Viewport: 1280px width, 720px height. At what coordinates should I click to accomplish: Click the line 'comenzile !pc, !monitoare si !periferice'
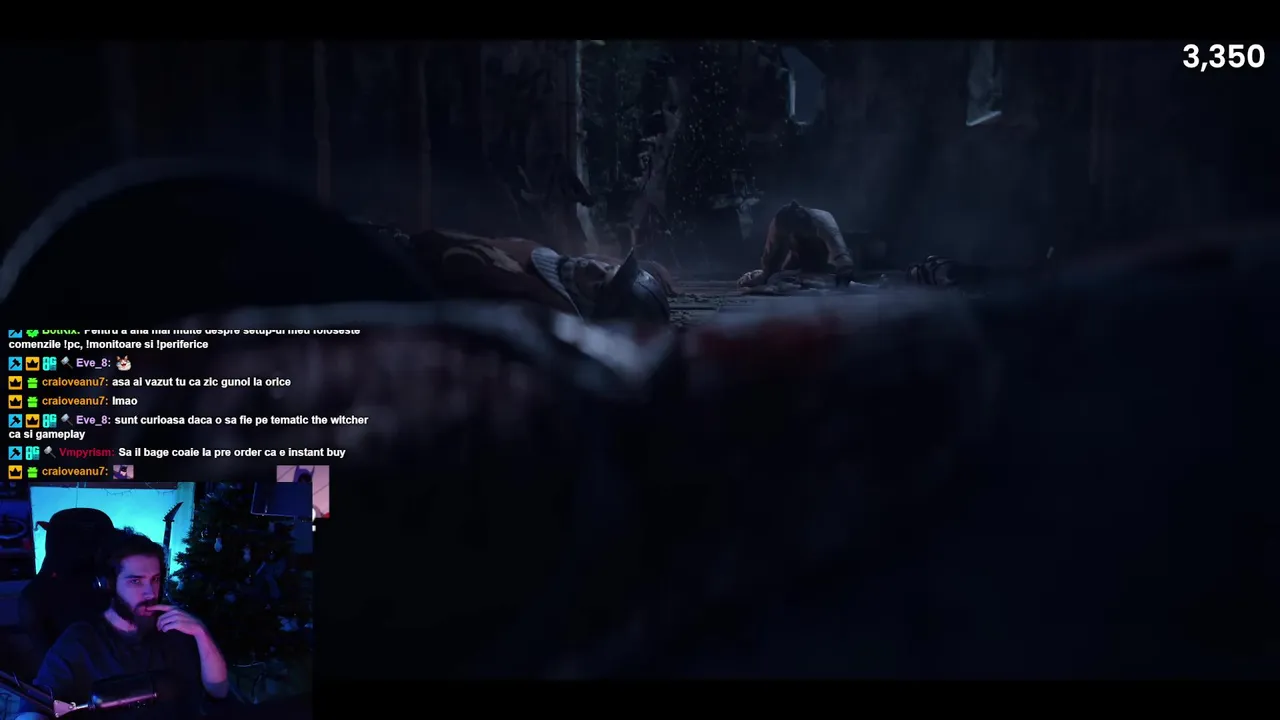[108, 344]
